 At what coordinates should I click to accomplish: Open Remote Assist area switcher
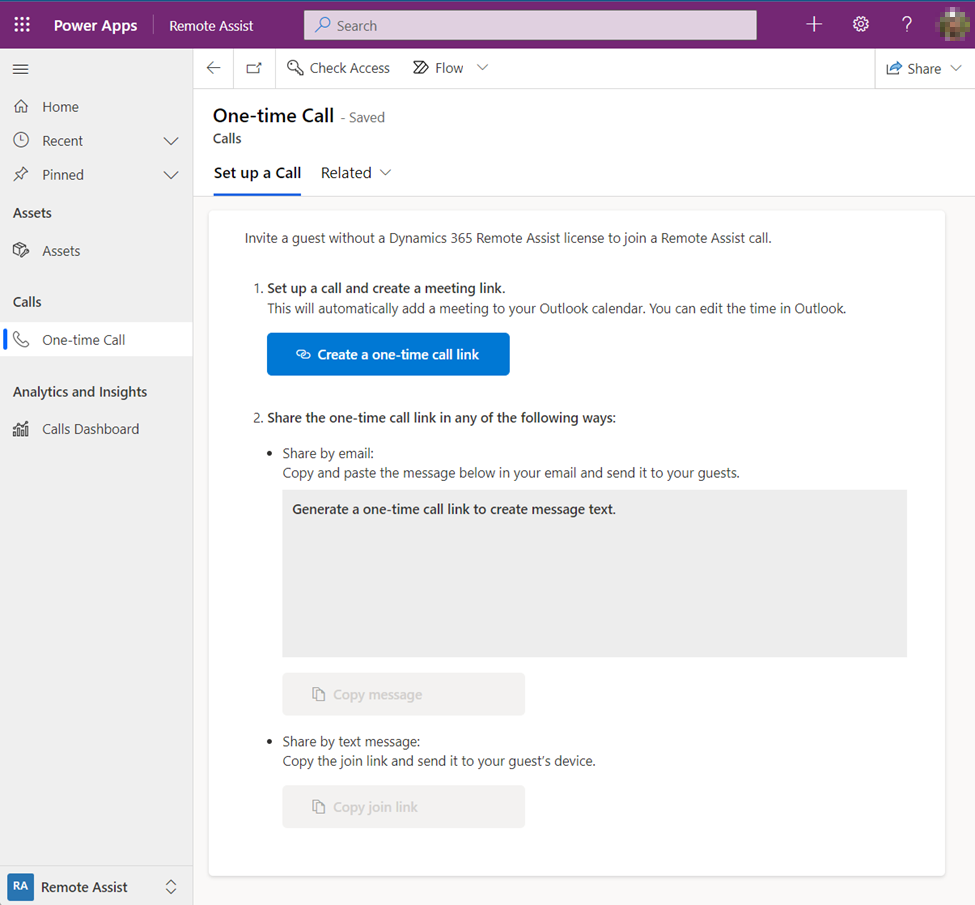(x=96, y=886)
